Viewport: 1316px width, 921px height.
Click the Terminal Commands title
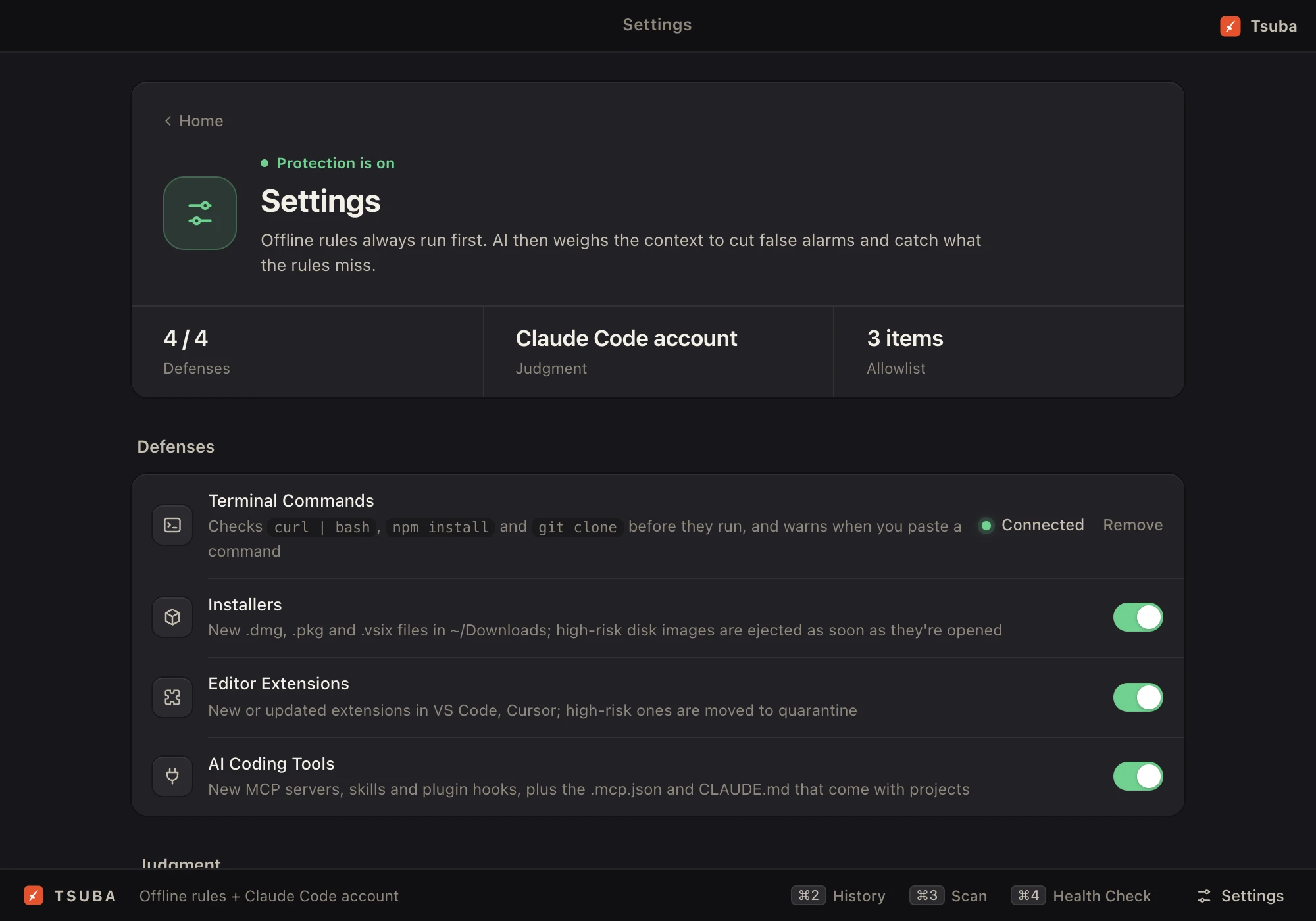[291, 501]
